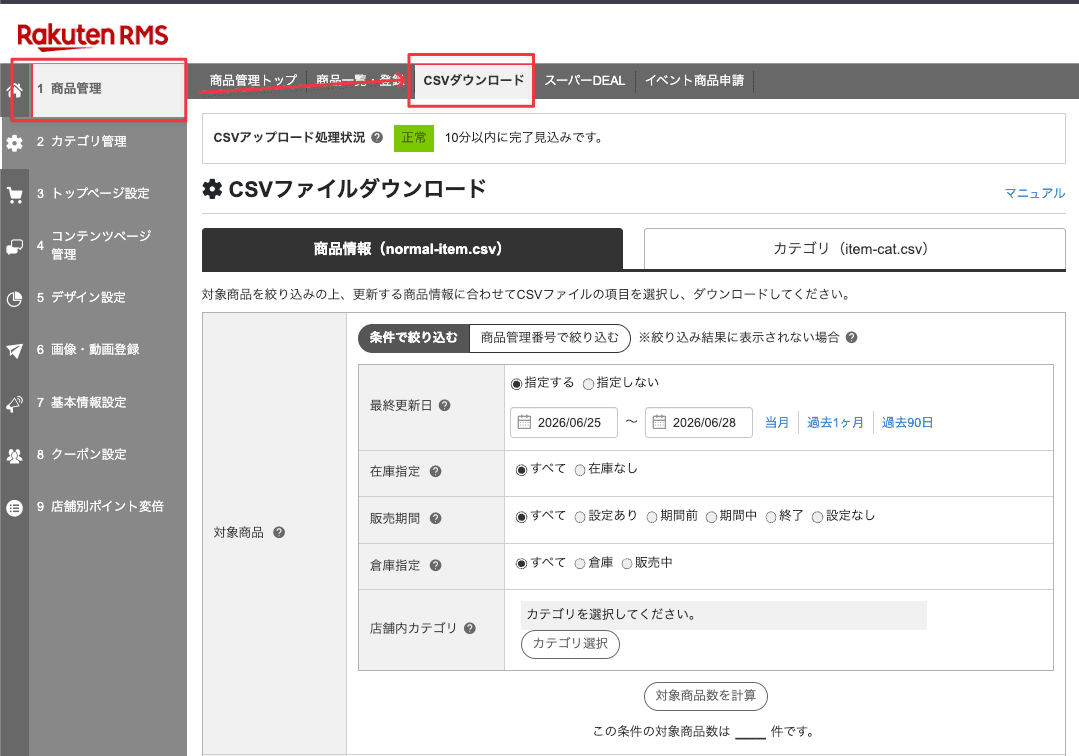Click the paper plane icon beside 画像・動画登録
The height and width of the screenshot is (756, 1079).
pyautogui.click(x=14, y=351)
